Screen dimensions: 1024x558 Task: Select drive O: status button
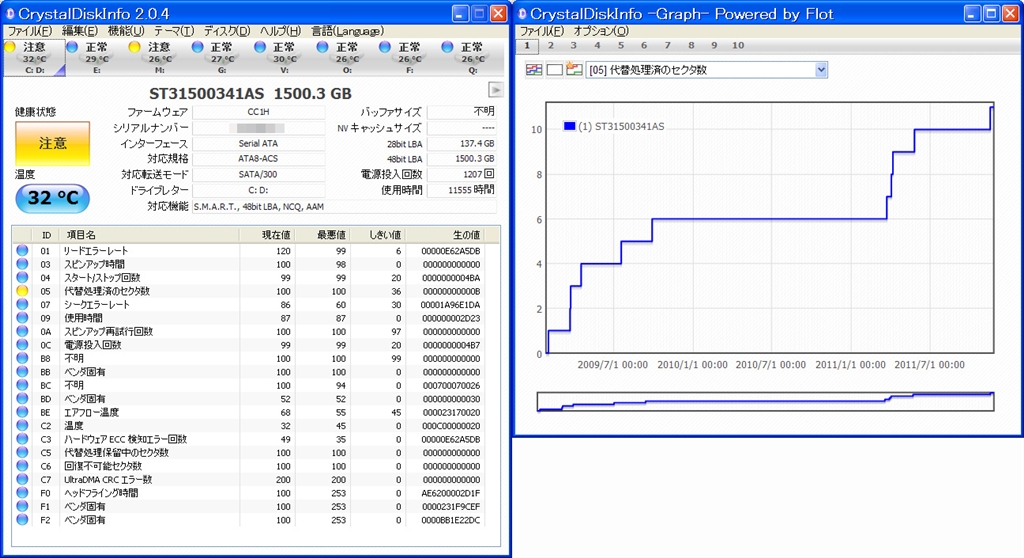pyautogui.click(x=347, y=57)
